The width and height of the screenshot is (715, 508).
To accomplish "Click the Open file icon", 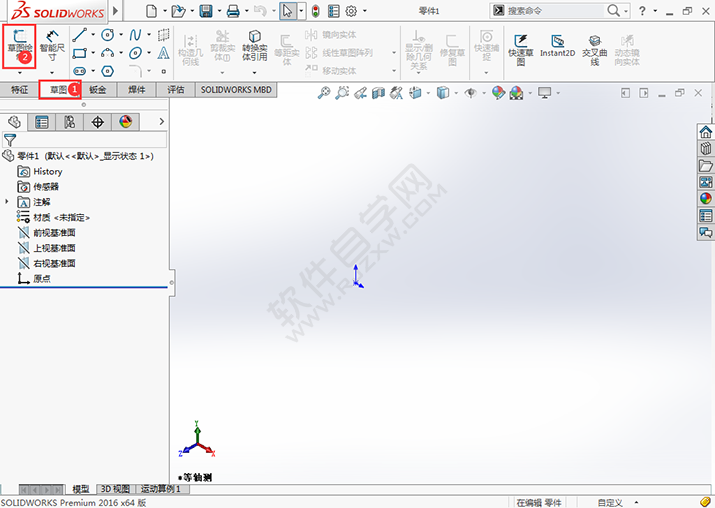I will [x=178, y=10].
